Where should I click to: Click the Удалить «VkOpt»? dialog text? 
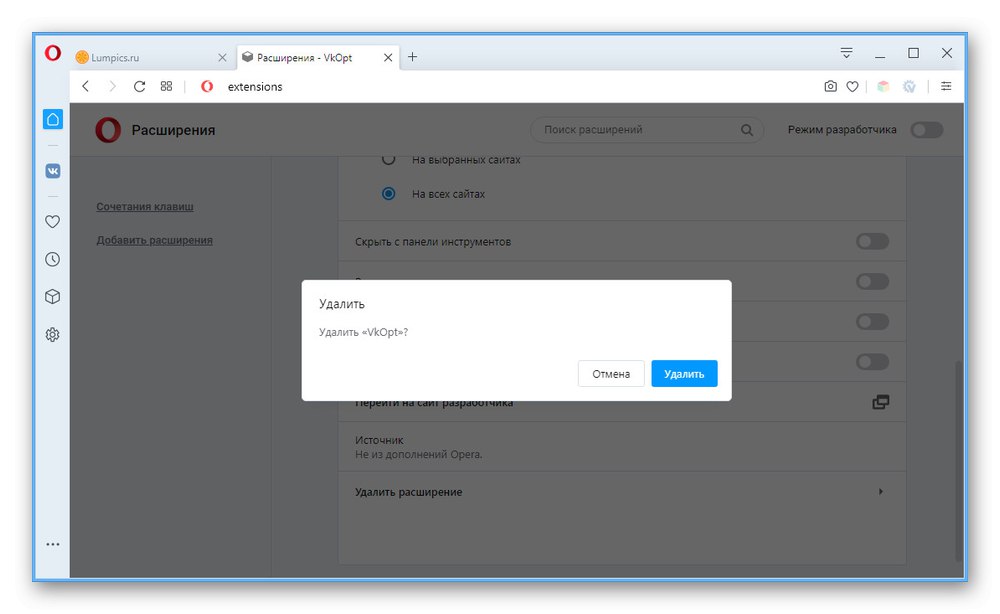tap(364, 332)
